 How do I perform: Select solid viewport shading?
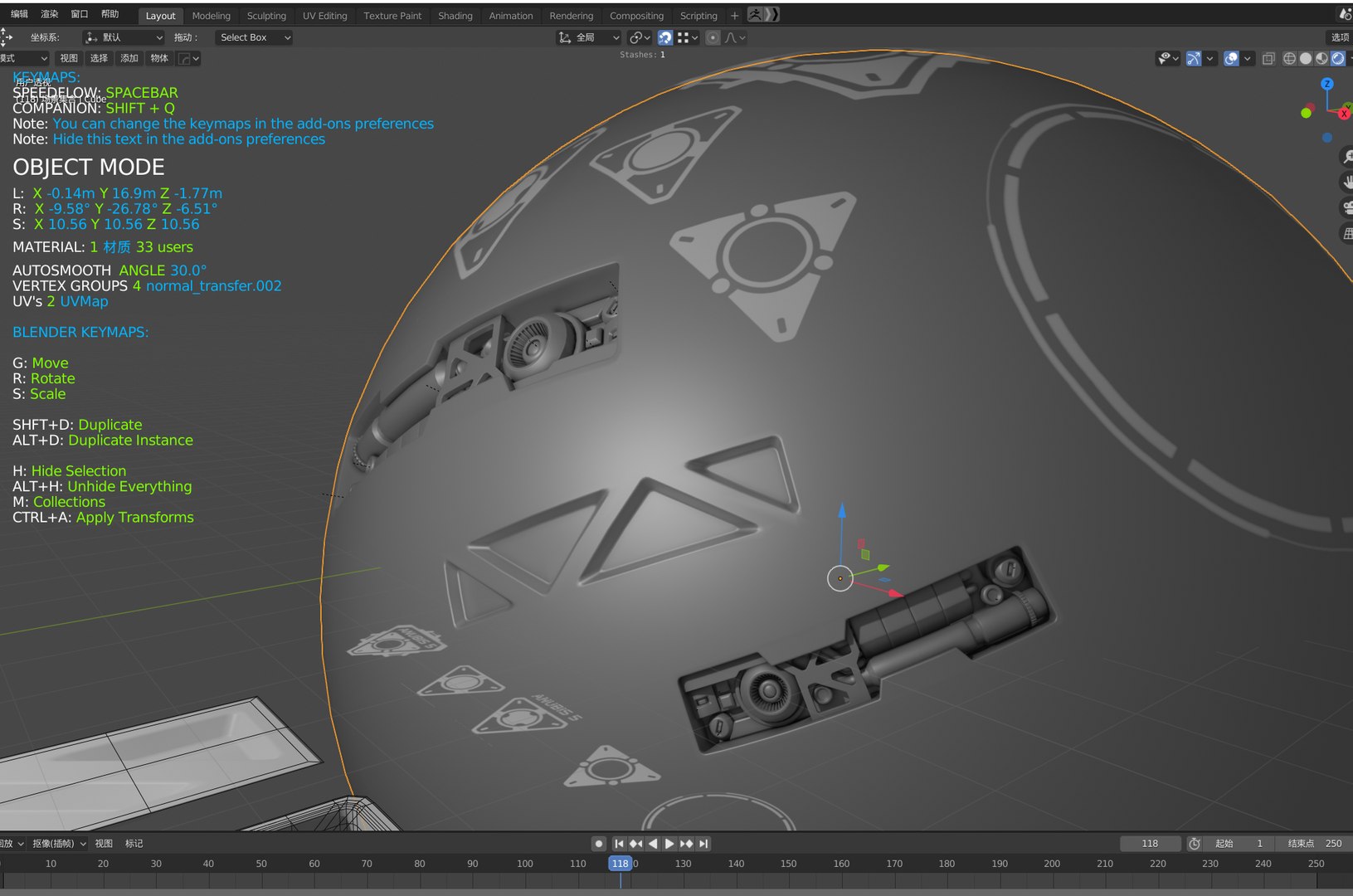click(1305, 58)
